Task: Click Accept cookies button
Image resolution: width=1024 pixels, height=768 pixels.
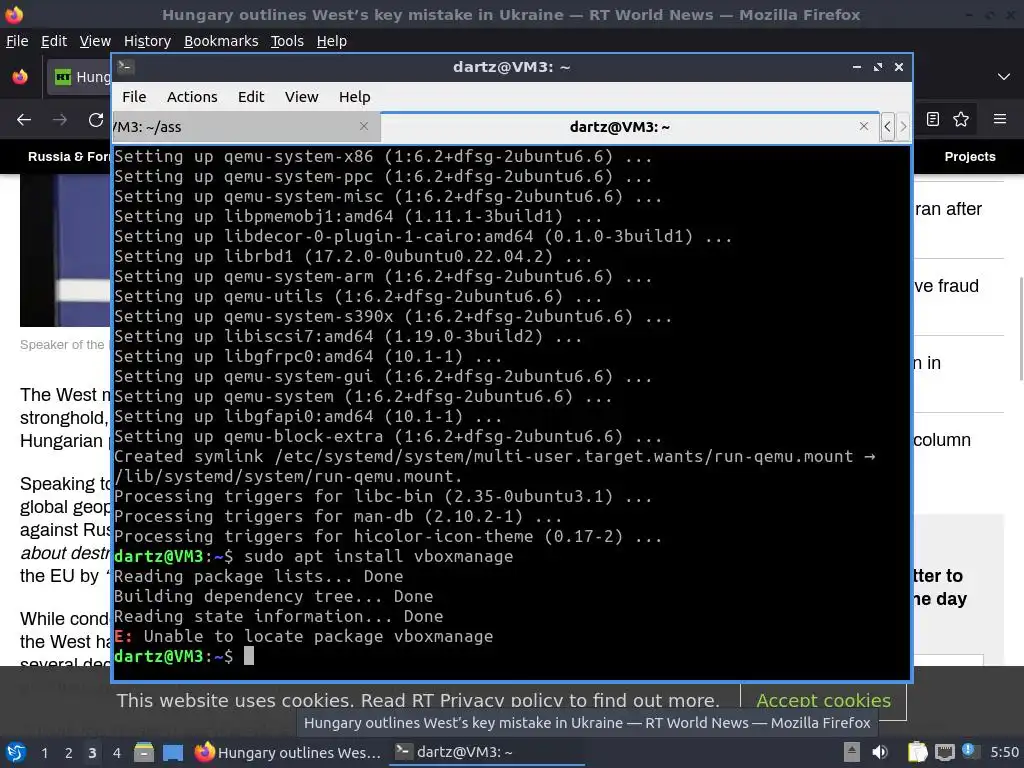Action: pos(824,700)
